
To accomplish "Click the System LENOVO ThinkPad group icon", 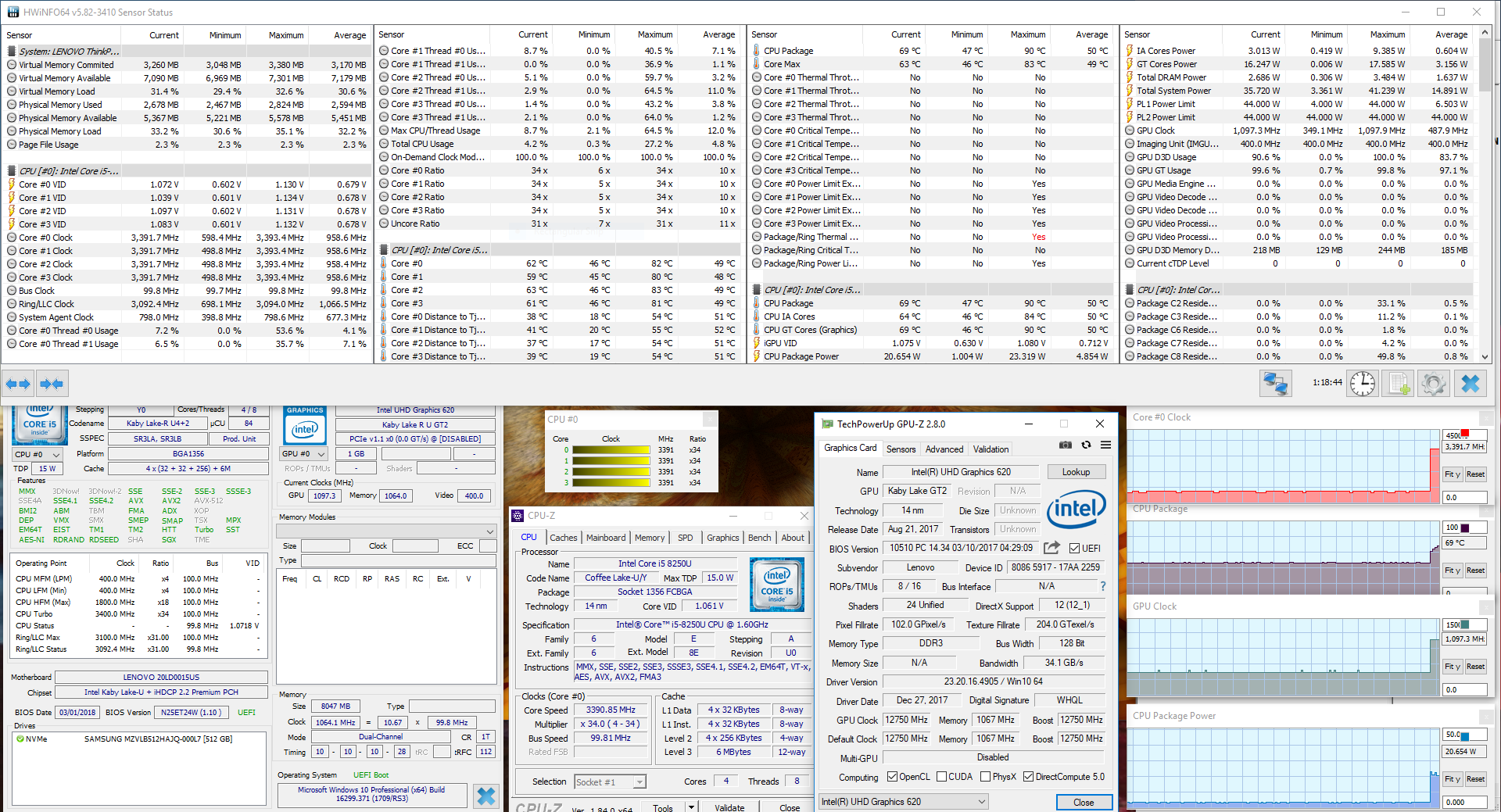I will (x=12, y=52).
